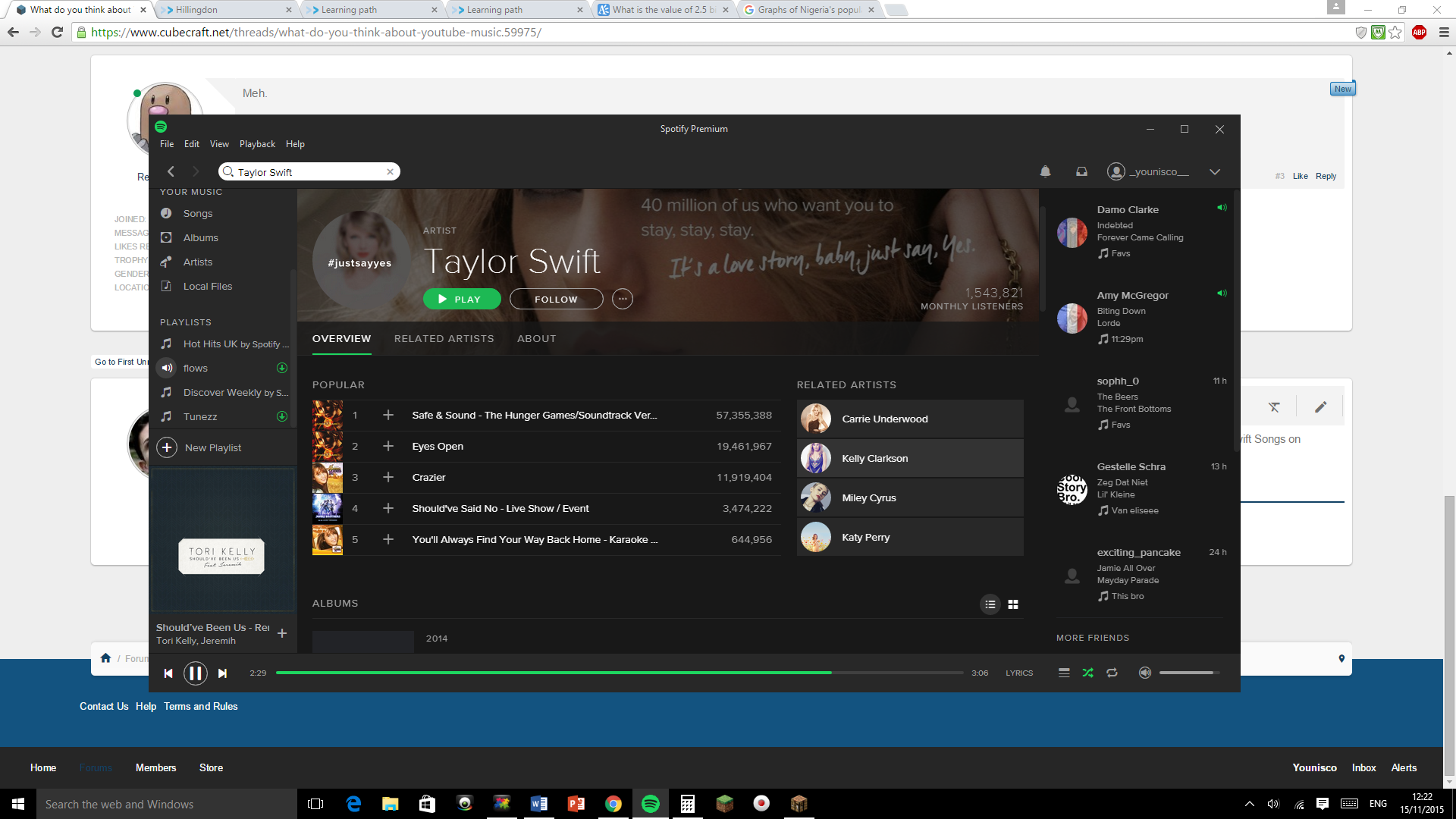
Task: Open Windows Task View button
Action: (x=316, y=804)
